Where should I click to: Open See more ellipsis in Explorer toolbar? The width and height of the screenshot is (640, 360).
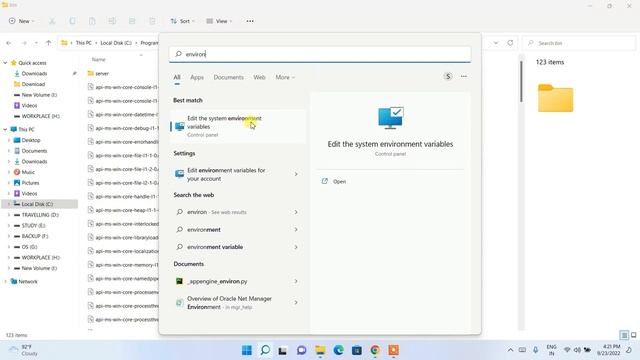point(250,21)
